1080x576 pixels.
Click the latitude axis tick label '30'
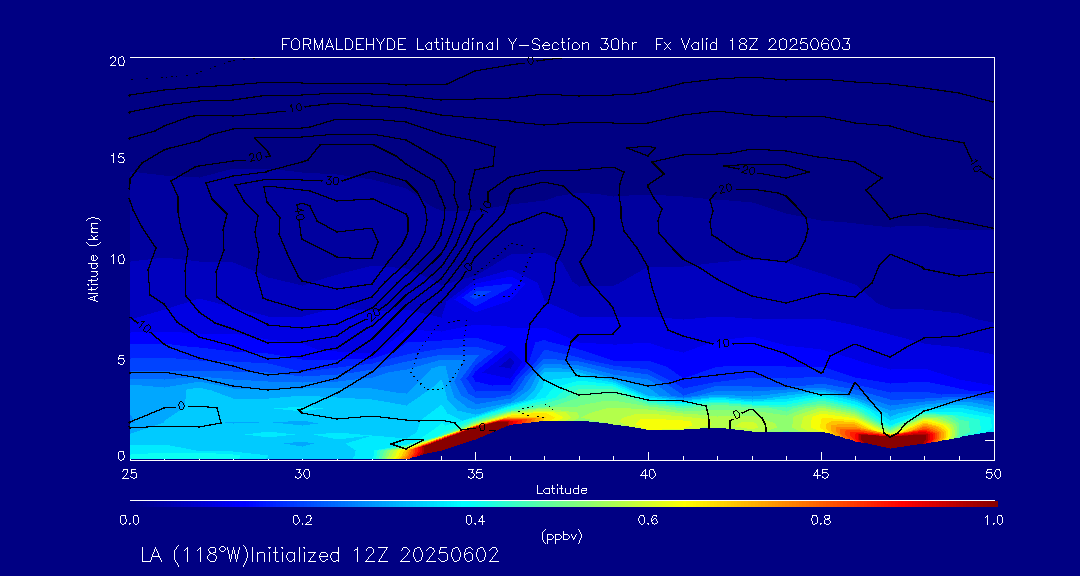click(302, 474)
